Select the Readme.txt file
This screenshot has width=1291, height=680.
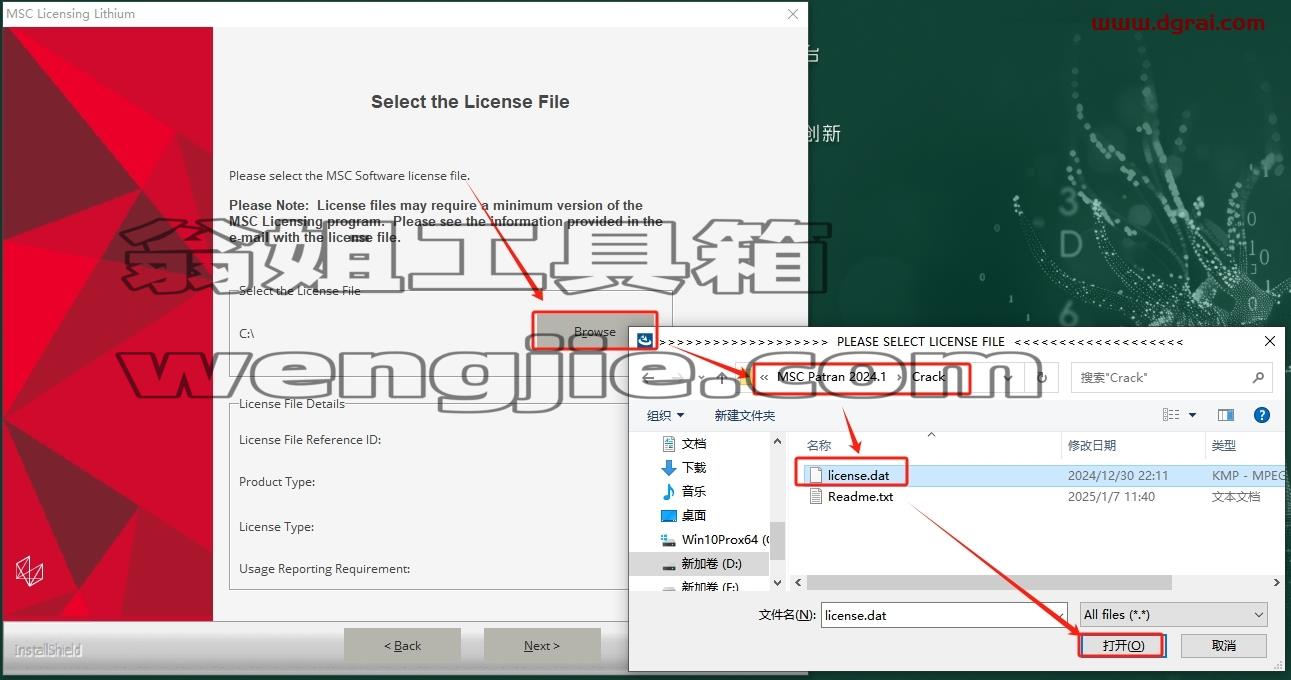[860, 496]
